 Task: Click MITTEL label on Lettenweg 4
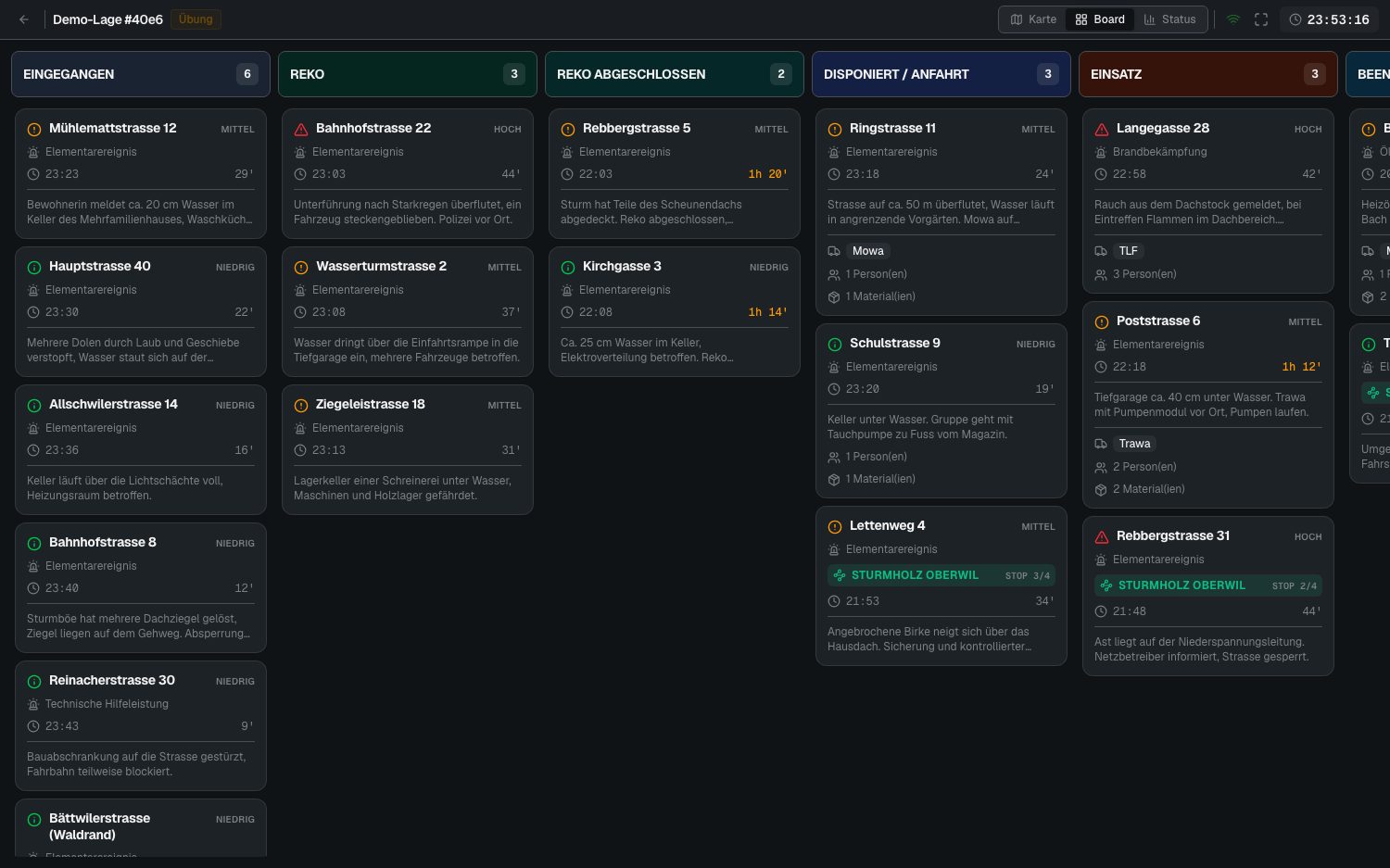tap(1038, 527)
